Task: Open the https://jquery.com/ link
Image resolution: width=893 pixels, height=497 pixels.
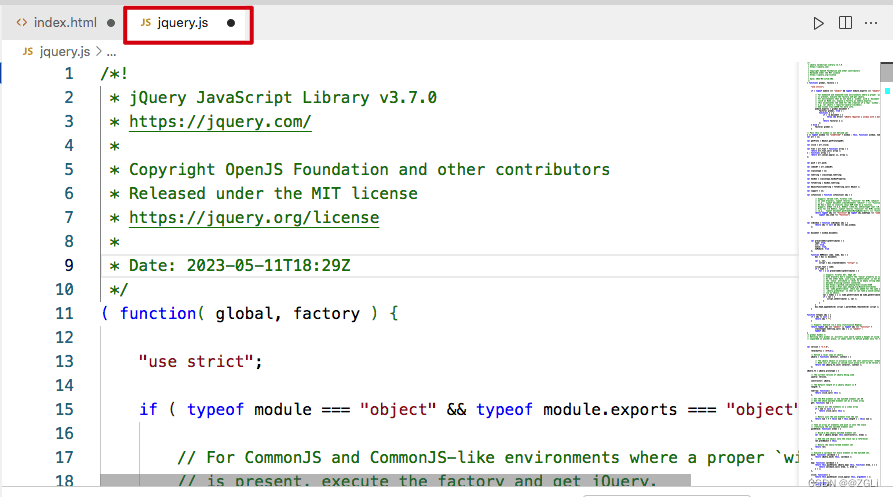Action: (x=220, y=122)
